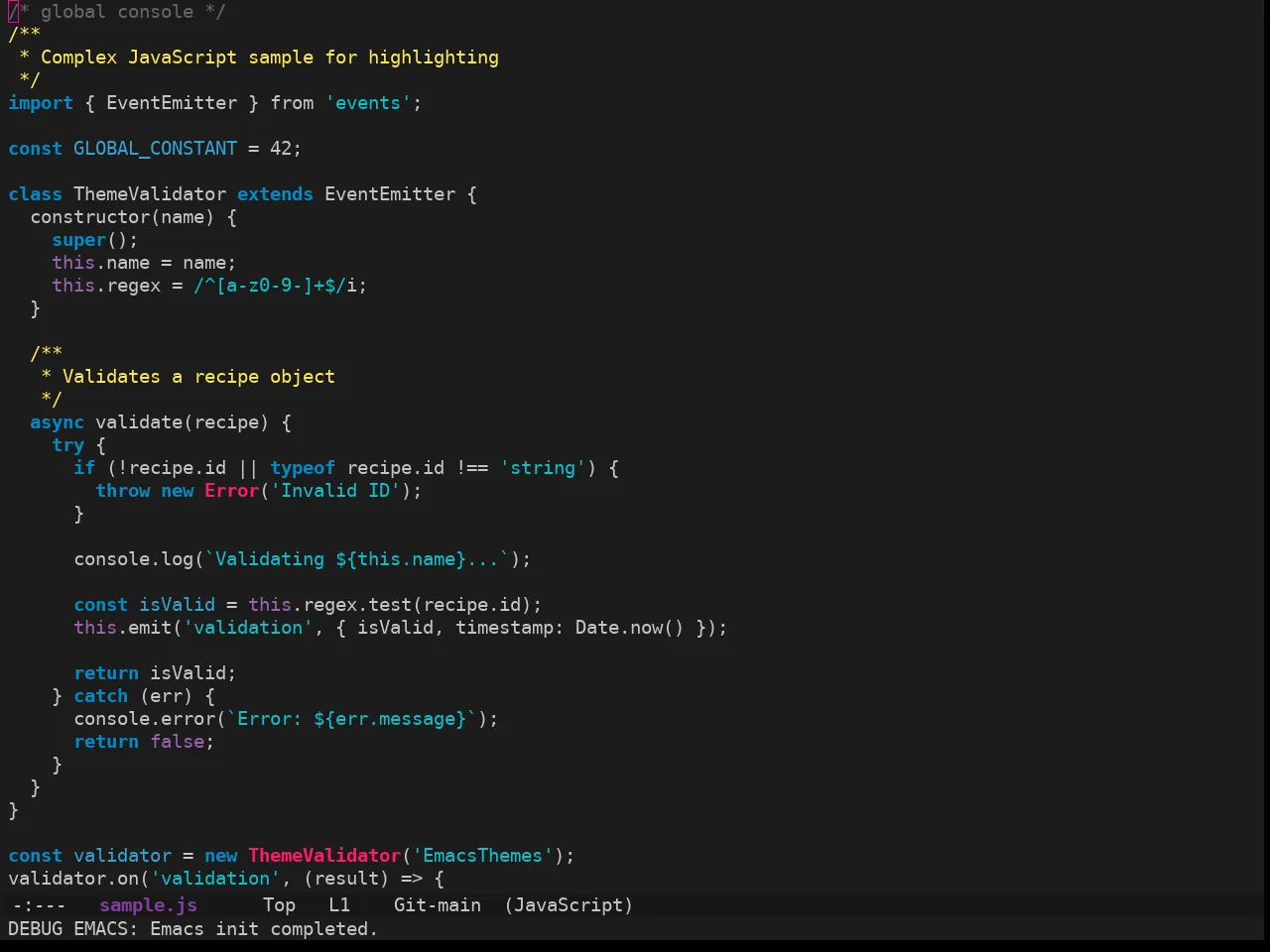Click the 'import' keyword

coord(41,103)
